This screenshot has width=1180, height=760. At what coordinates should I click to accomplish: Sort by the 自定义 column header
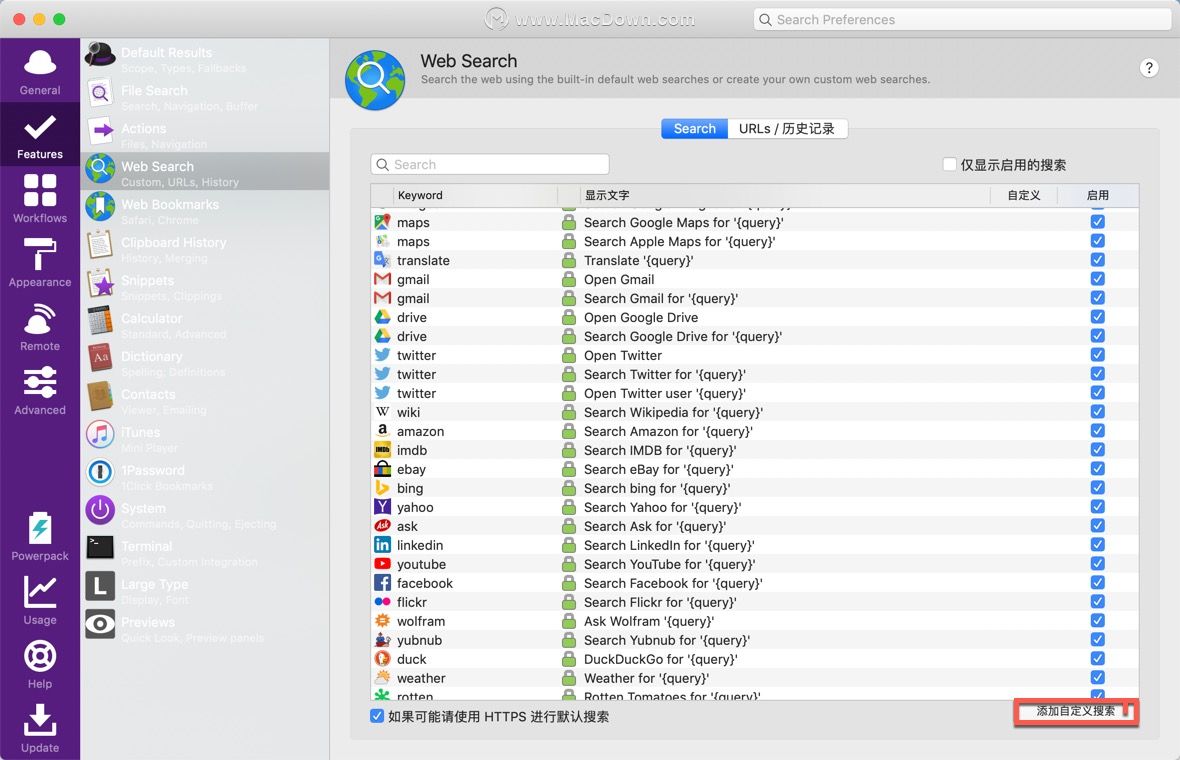1023,195
